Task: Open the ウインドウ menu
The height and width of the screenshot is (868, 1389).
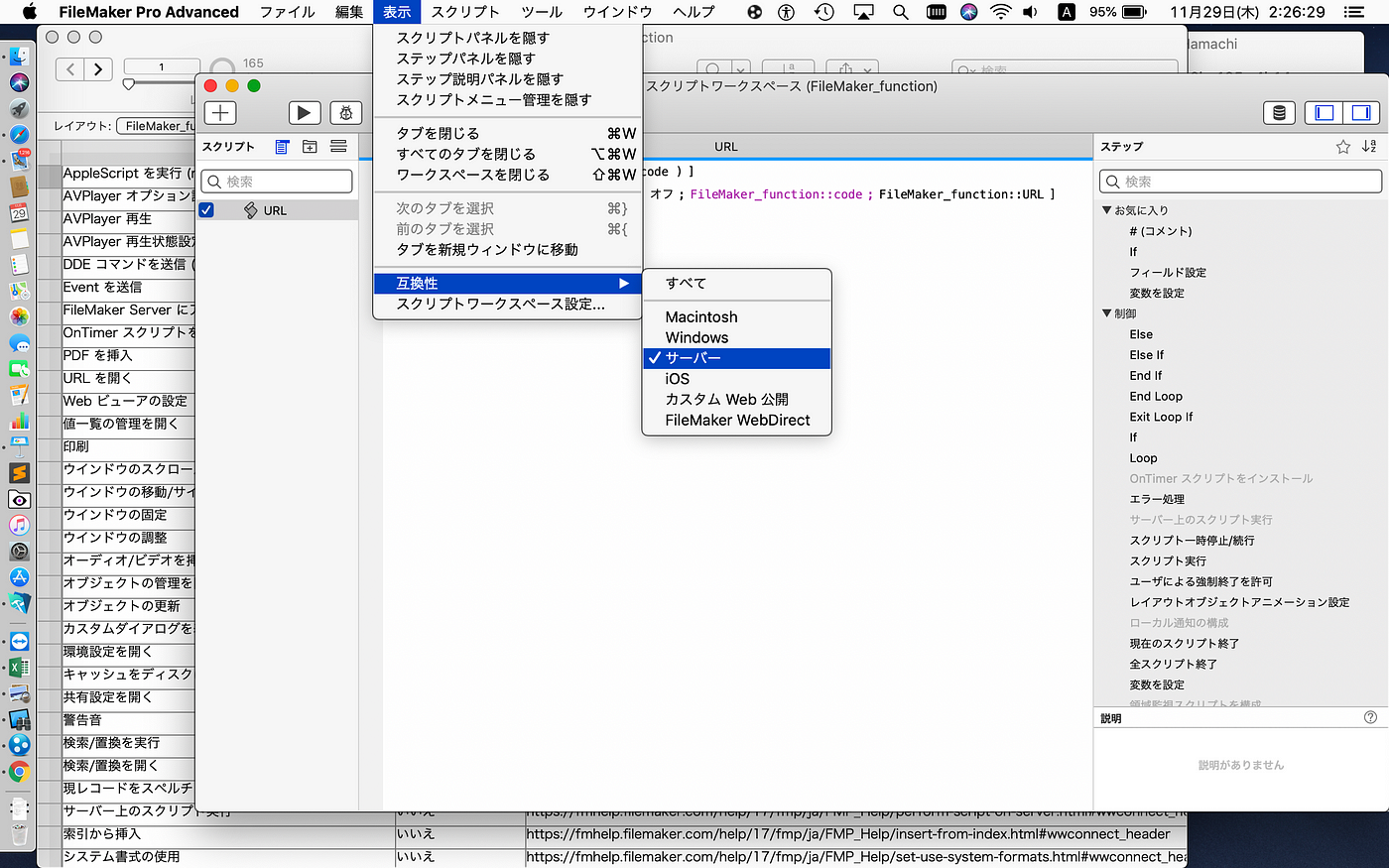Action: tap(617, 12)
